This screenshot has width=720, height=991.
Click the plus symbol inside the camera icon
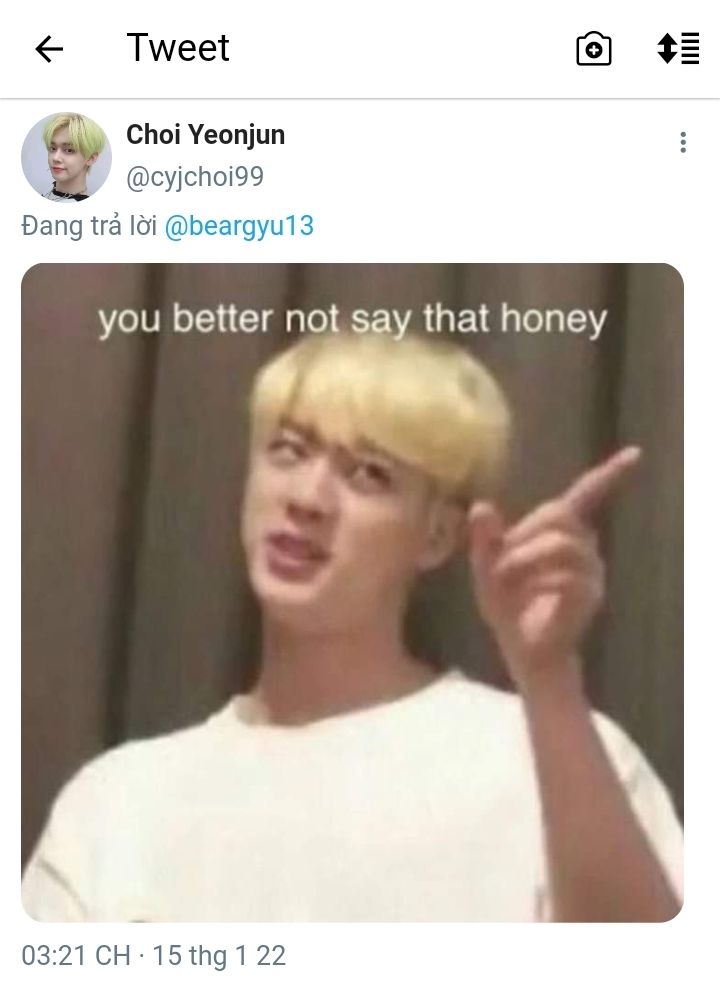coord(594,51)
